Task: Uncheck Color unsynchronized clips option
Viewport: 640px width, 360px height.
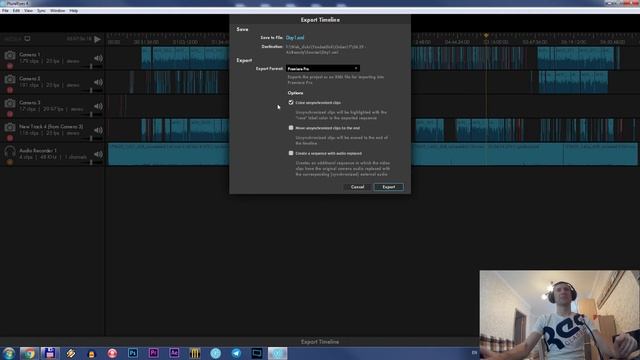Action: pos(291,102)
